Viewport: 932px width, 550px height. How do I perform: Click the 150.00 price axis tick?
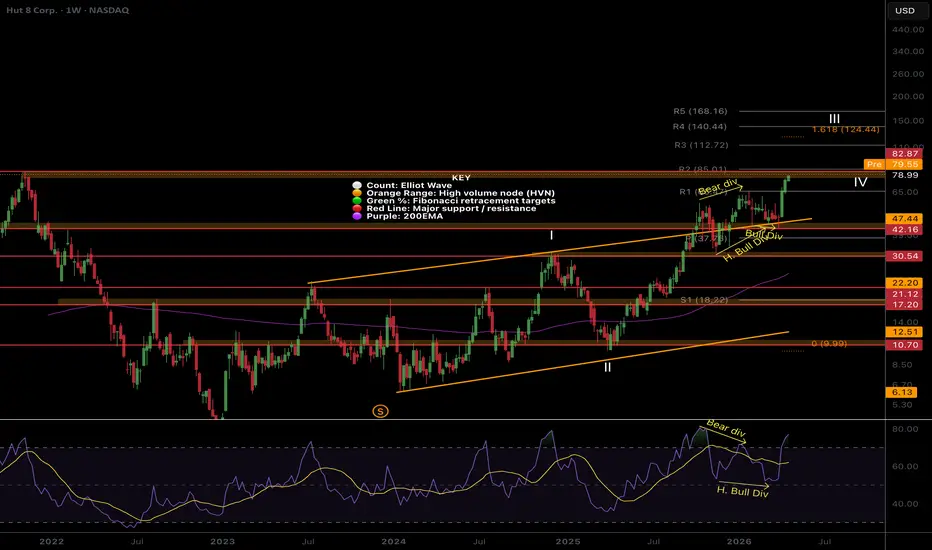point(908,121)
